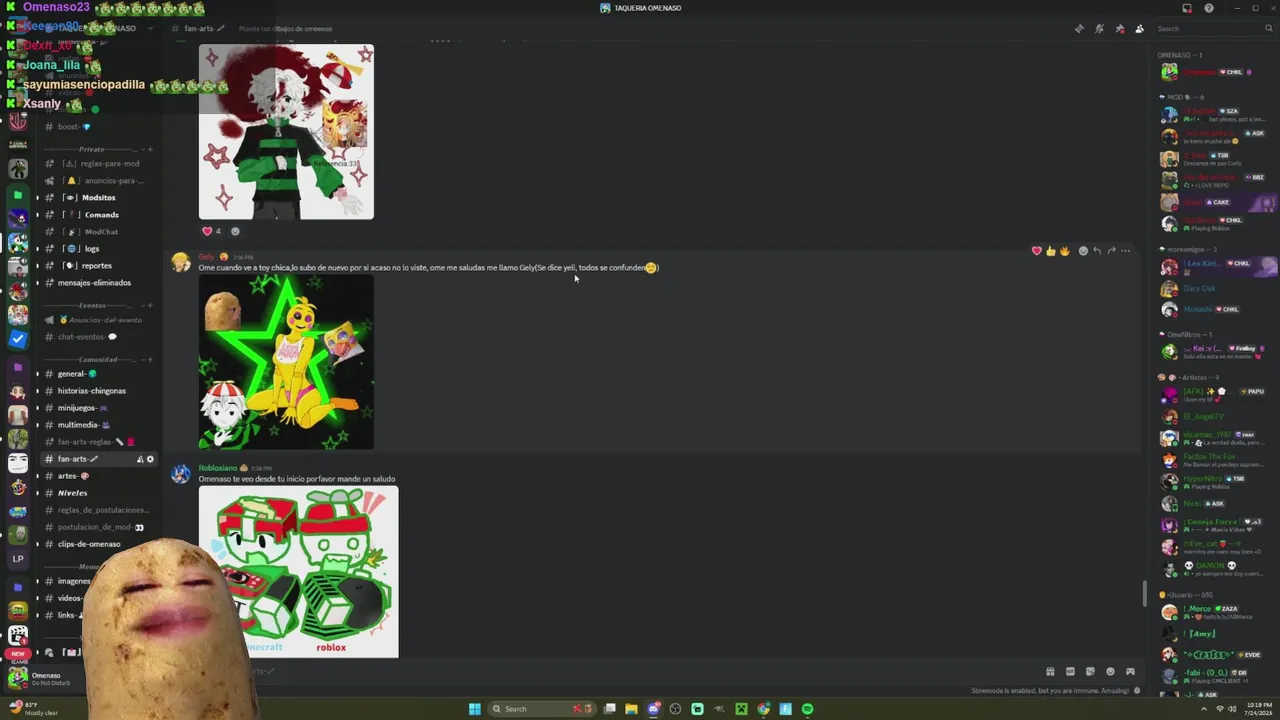Open the Discord inbox icon
The image size is (1280, 720).
coord(1187,8)
